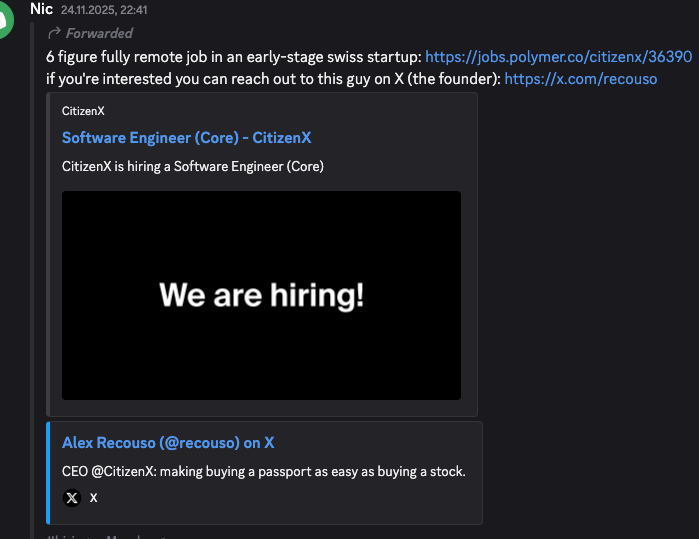
Task: Click the Forwarded arrow icon
Action: [54, 33]
